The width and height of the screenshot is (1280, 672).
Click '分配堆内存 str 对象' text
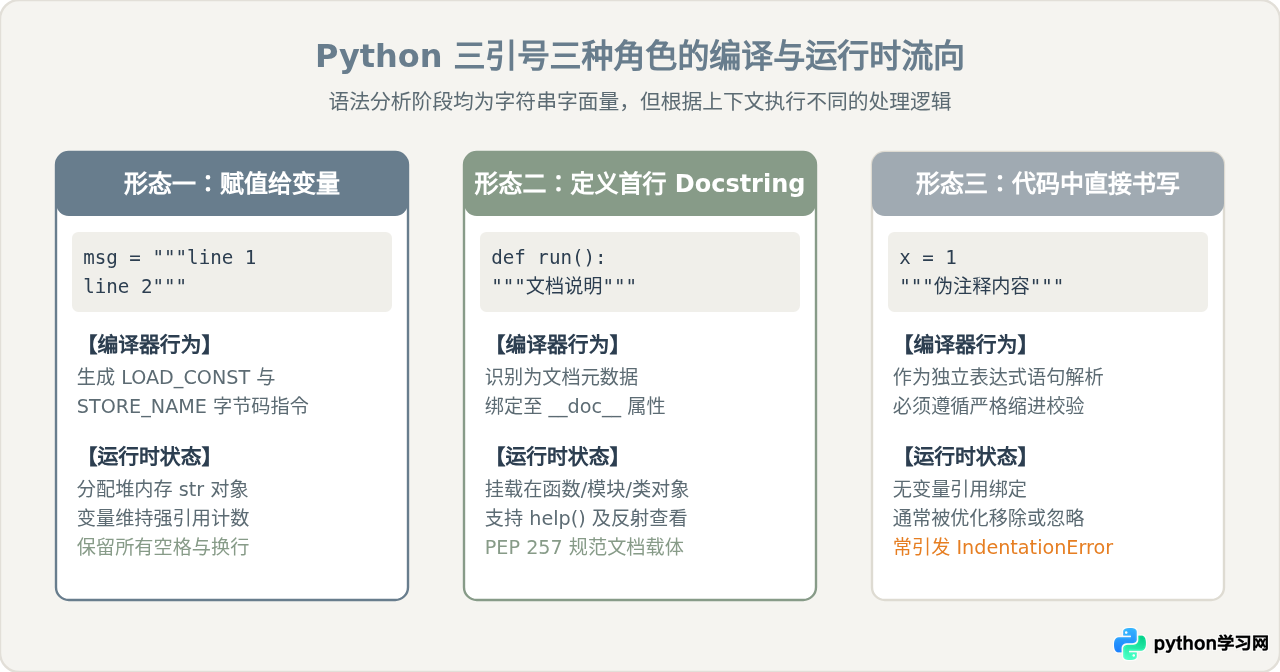[163, 489]
